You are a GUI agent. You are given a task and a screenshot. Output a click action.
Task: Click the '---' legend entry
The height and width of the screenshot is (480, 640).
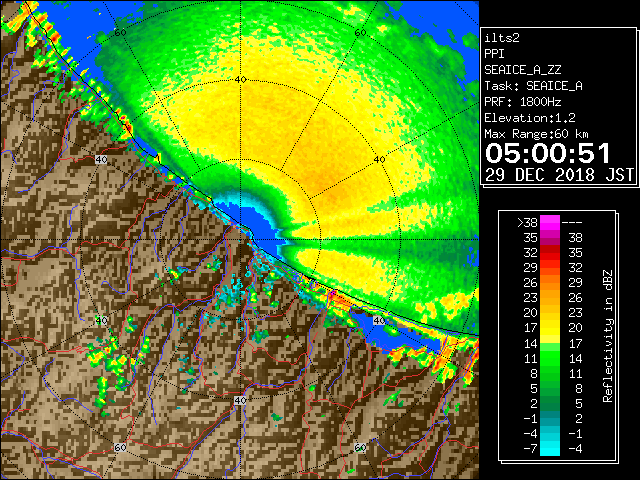click(x=572, y=223)
